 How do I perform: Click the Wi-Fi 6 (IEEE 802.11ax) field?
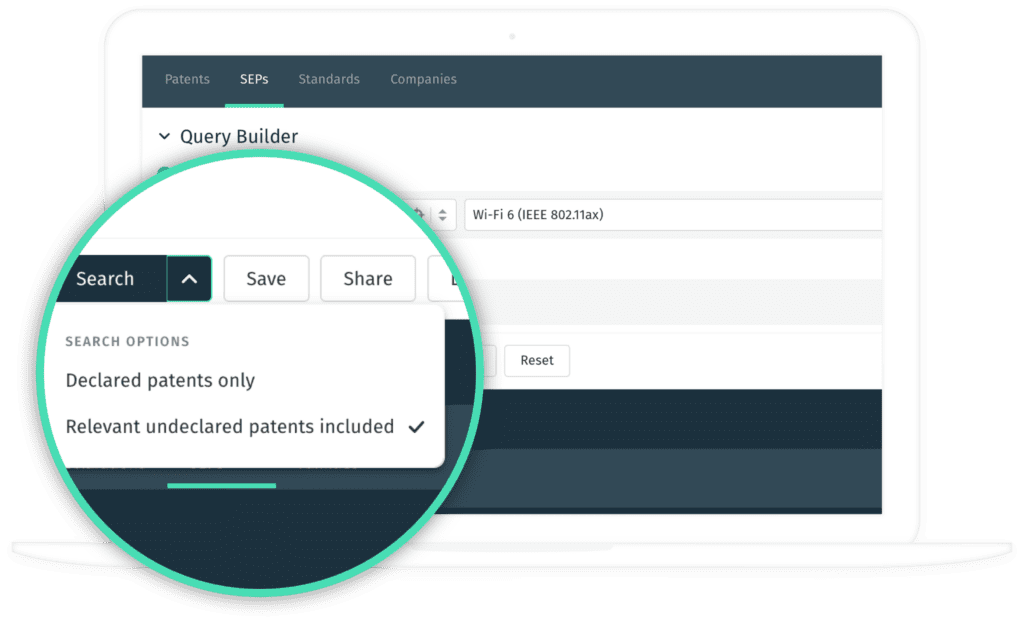(670, 215)
